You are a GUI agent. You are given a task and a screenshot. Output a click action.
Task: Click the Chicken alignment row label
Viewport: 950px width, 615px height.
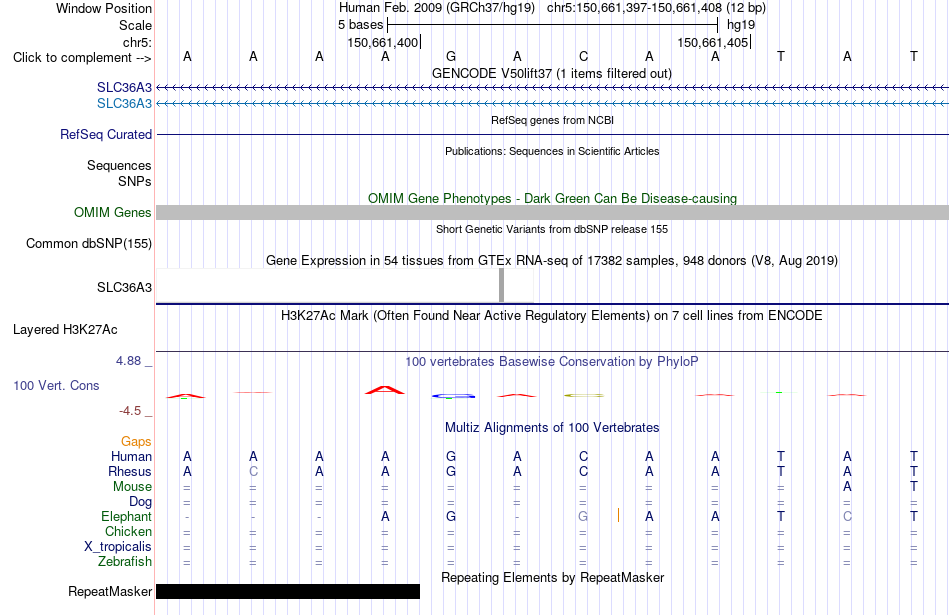coord(128,531)
